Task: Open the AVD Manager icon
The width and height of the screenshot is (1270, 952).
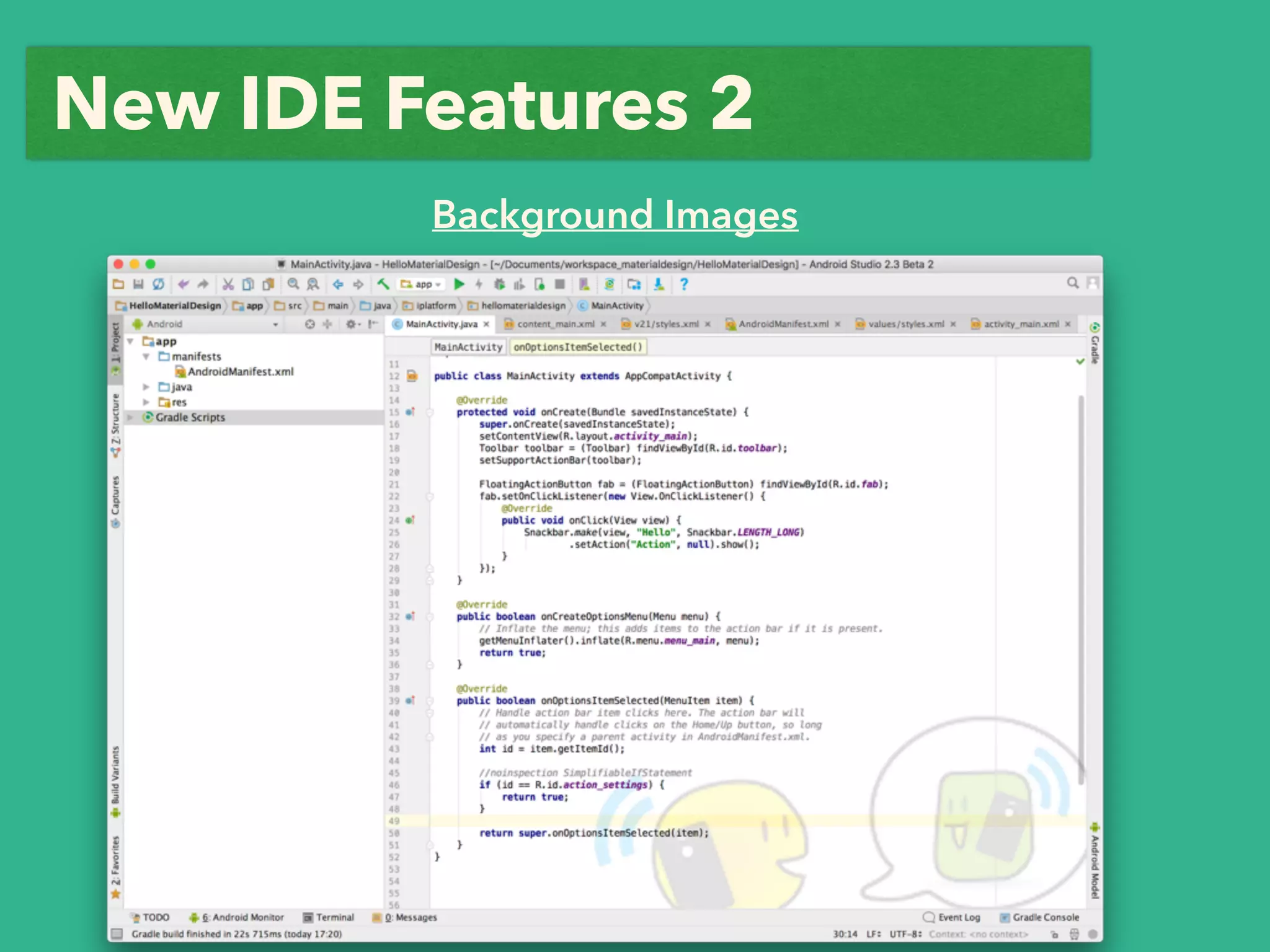Action: click(584, 284)
